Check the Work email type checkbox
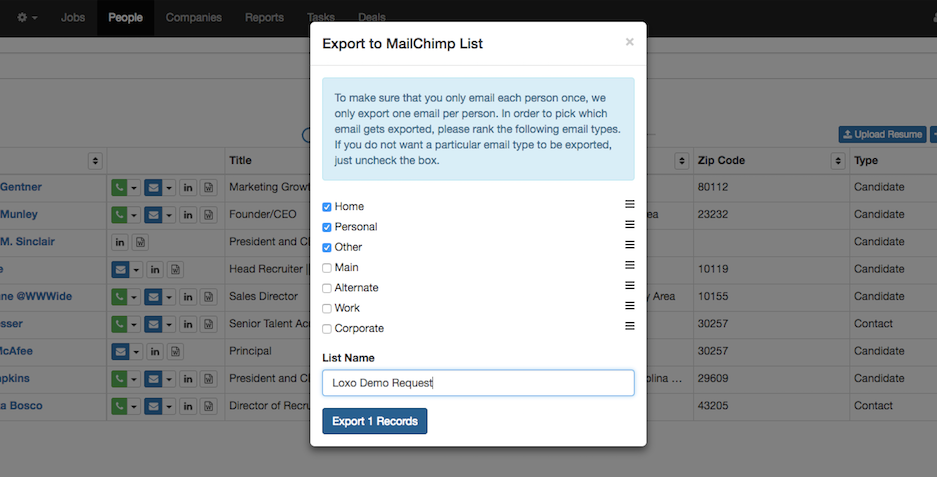The width and height of the screenshot is (937, 477). point(327,308)
